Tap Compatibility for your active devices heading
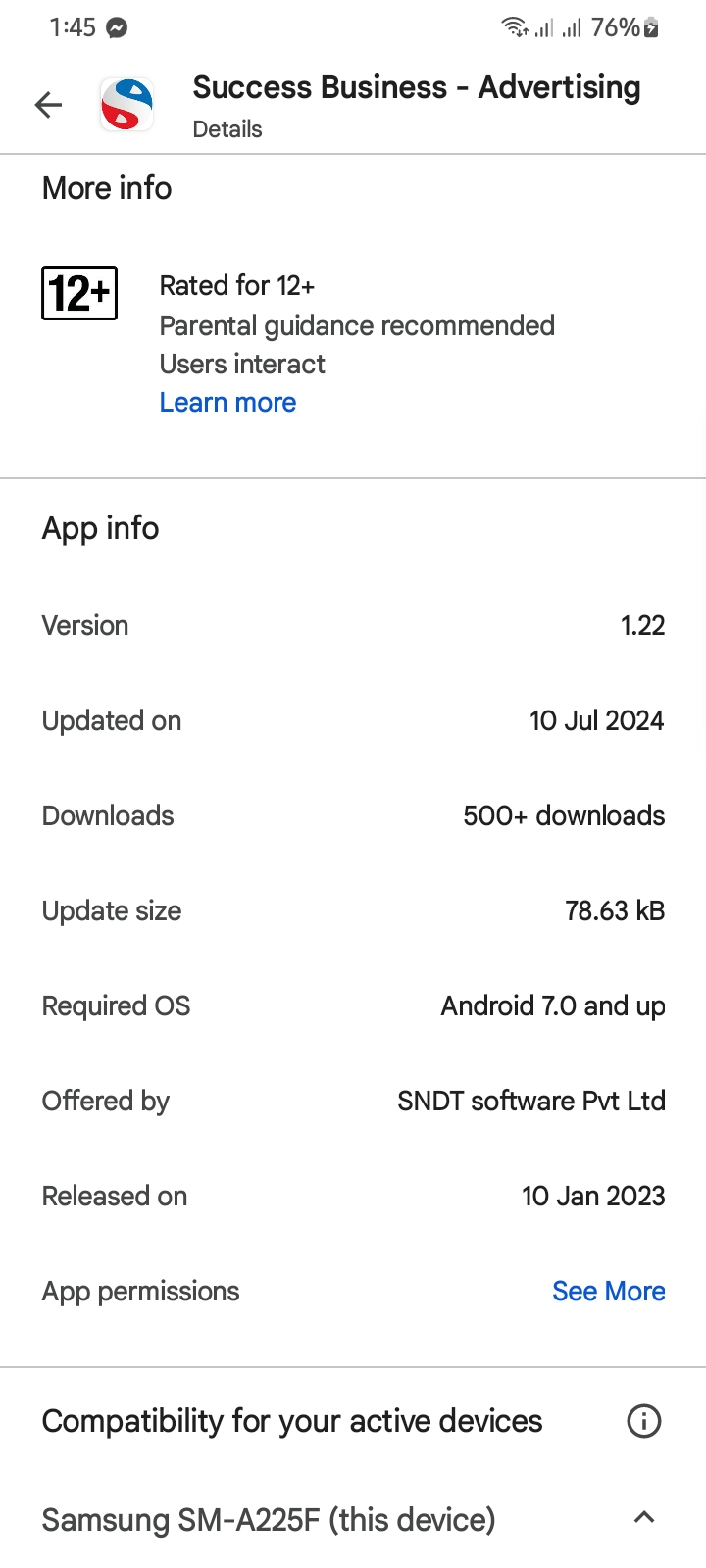The height and width of the screenshot is (1568, 706). [292, 1421]
